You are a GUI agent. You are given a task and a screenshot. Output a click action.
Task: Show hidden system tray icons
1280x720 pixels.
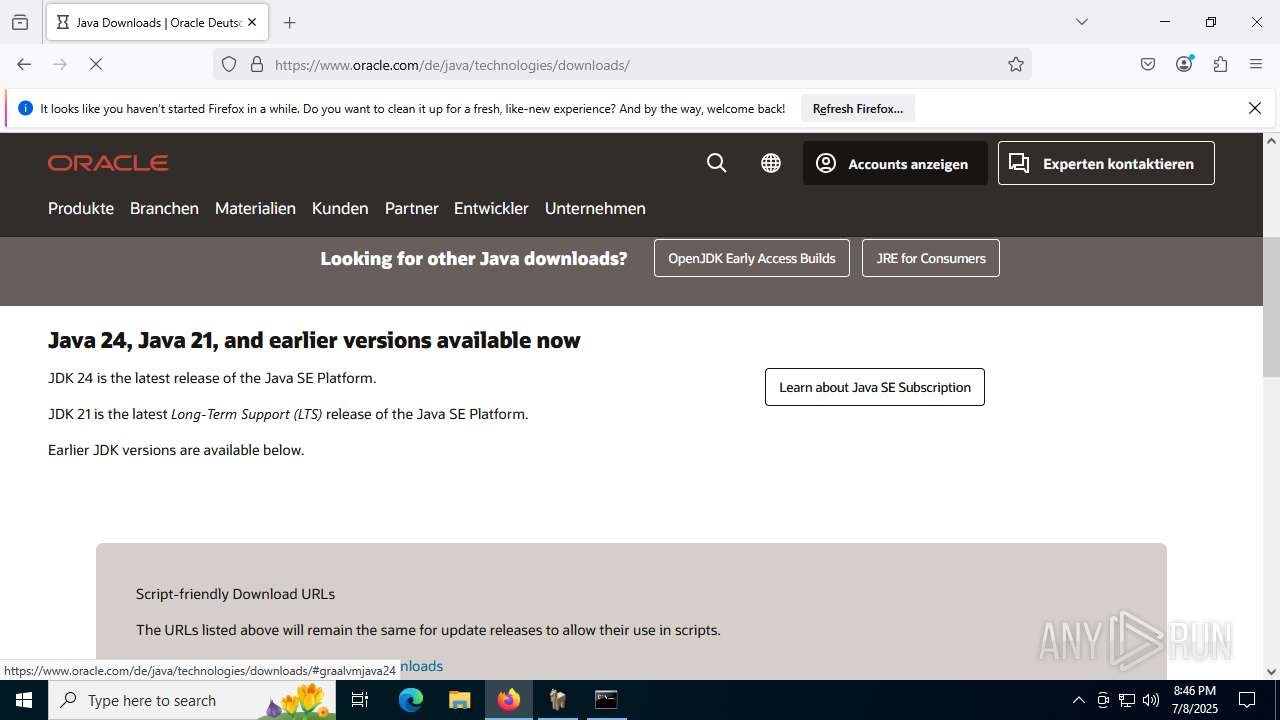point(1078,700)
